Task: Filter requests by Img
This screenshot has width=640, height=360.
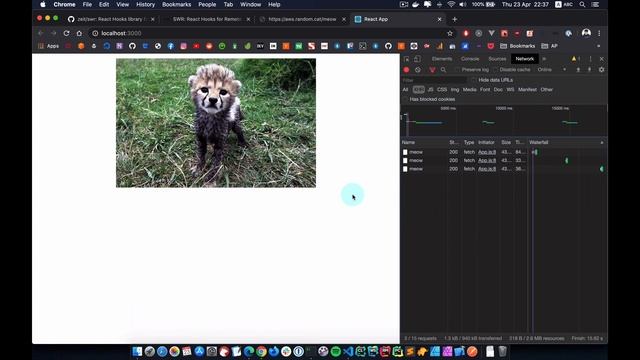Action: (x=455, y=89)
